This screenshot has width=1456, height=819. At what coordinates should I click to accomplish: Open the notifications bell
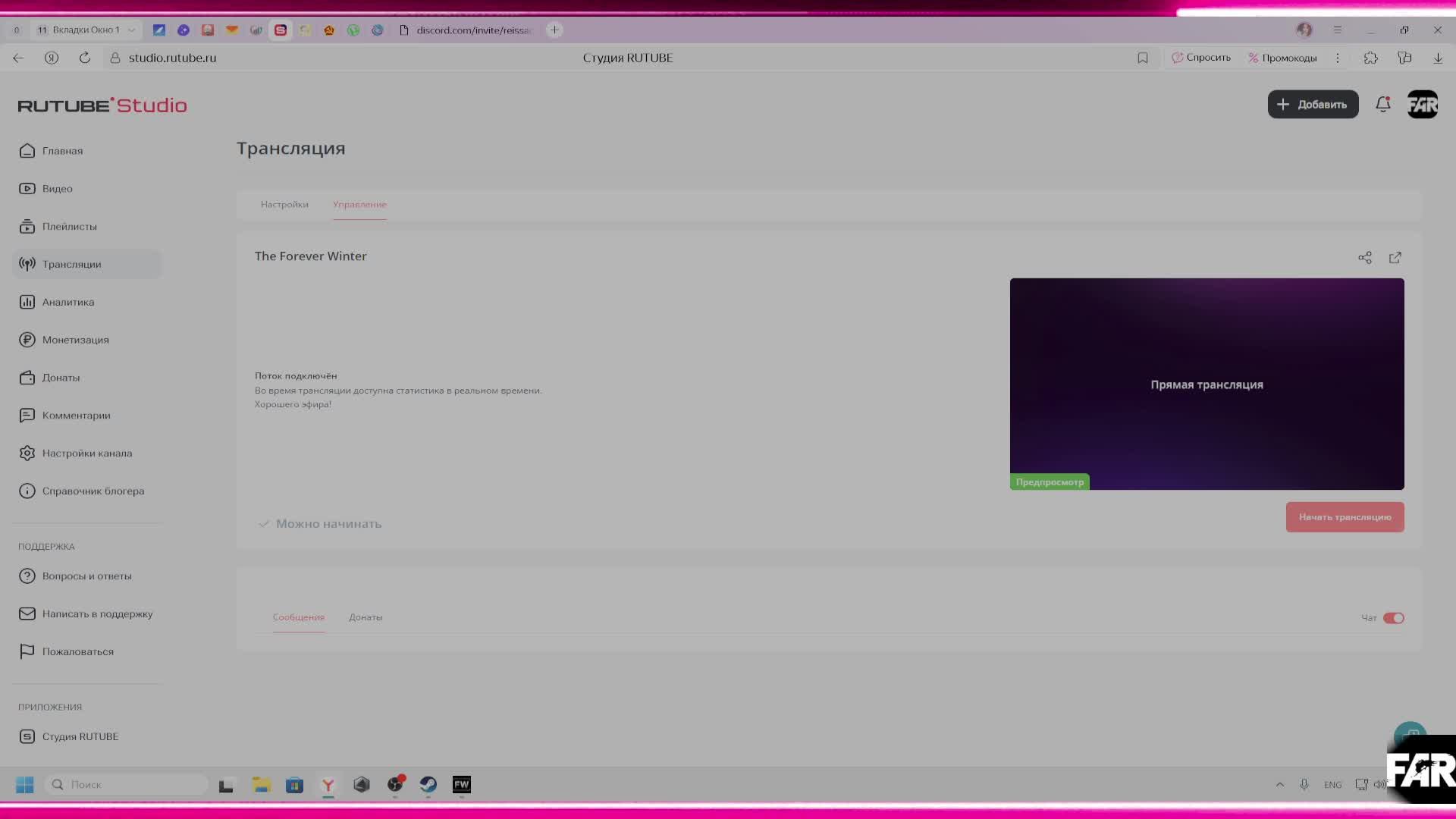[1382, 105]
